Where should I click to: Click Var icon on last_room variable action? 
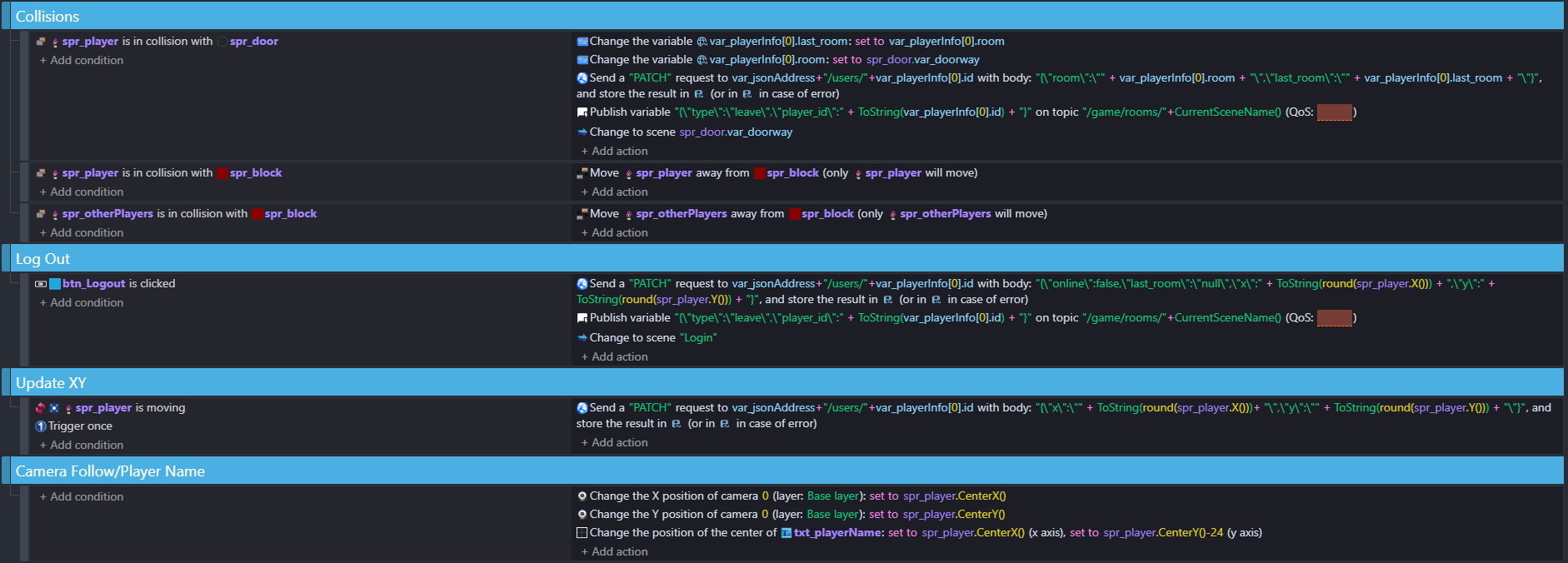[582, 42]
